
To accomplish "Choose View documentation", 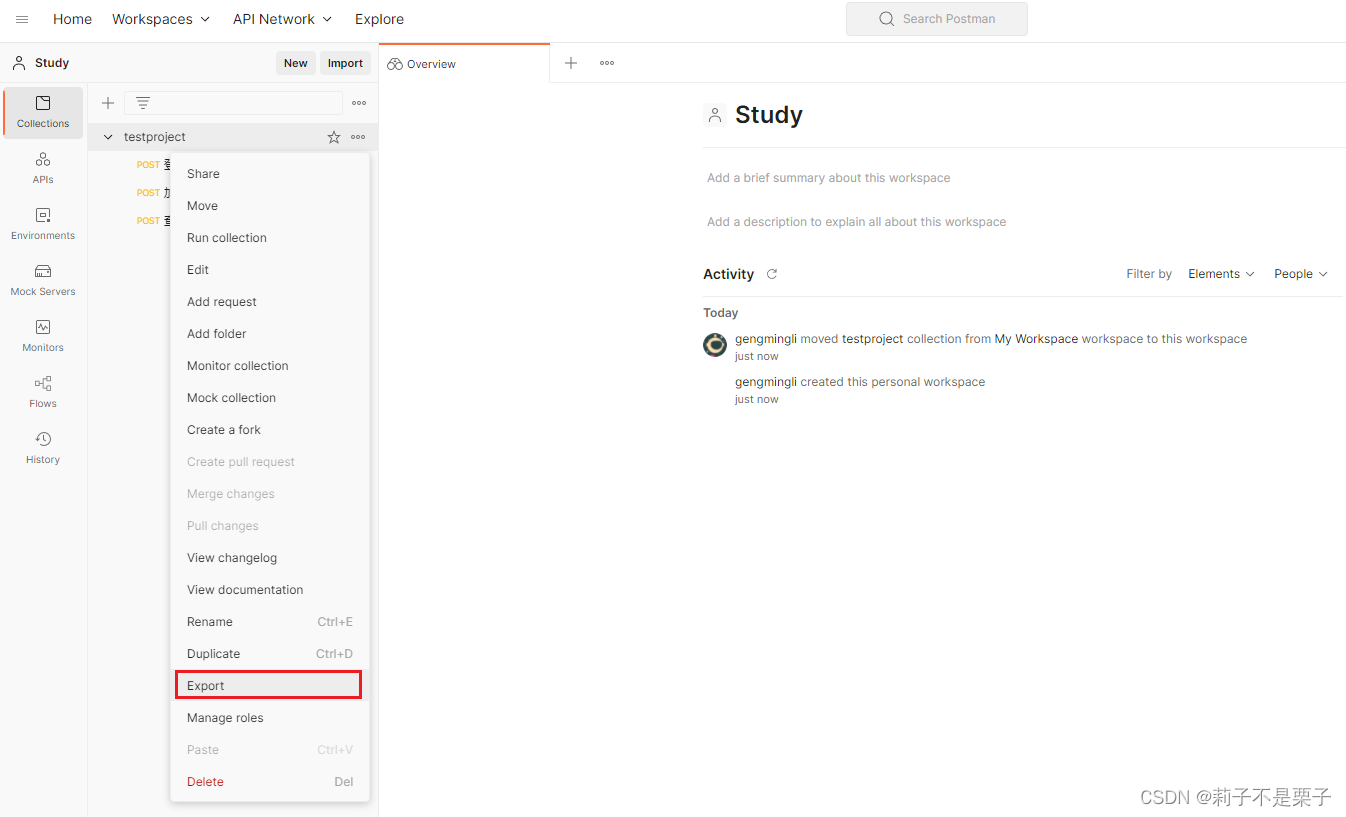I will point(270,590).
